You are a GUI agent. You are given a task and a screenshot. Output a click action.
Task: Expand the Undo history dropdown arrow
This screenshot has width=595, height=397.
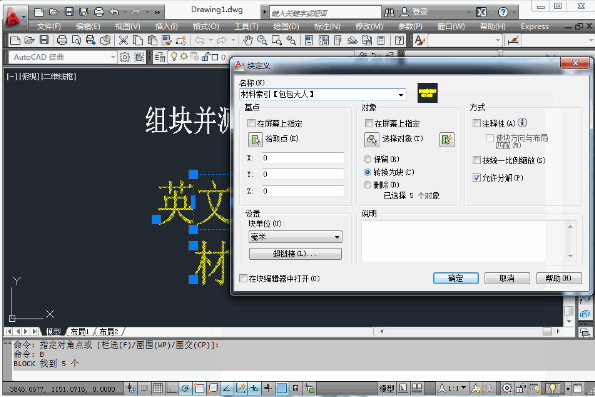[125, 13]
